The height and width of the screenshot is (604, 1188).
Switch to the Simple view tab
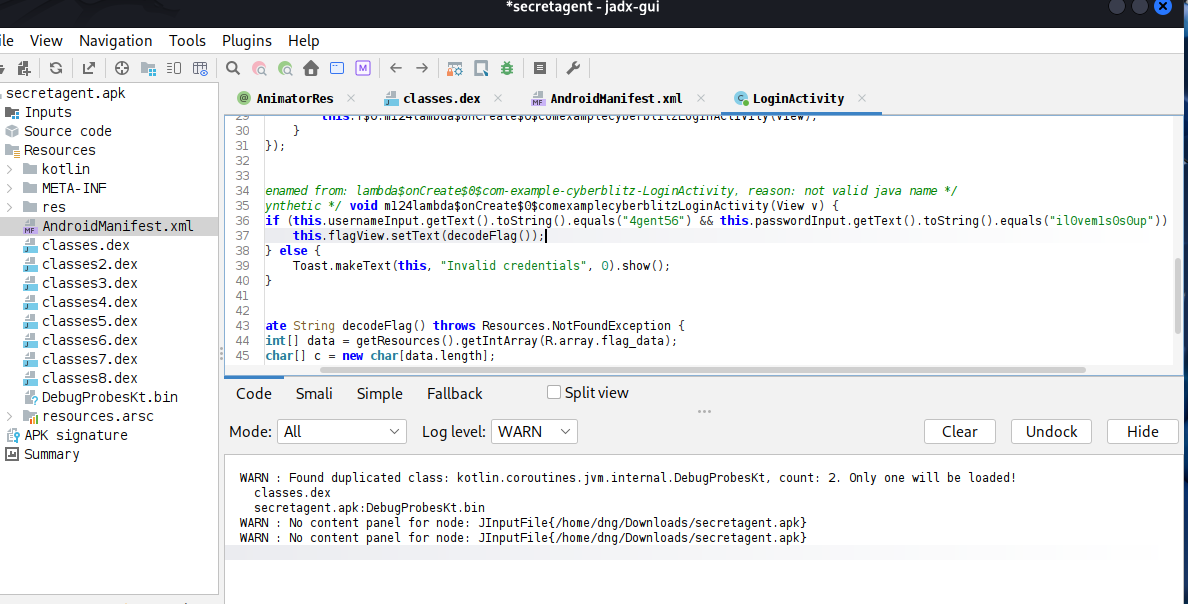tap(380, 393)
